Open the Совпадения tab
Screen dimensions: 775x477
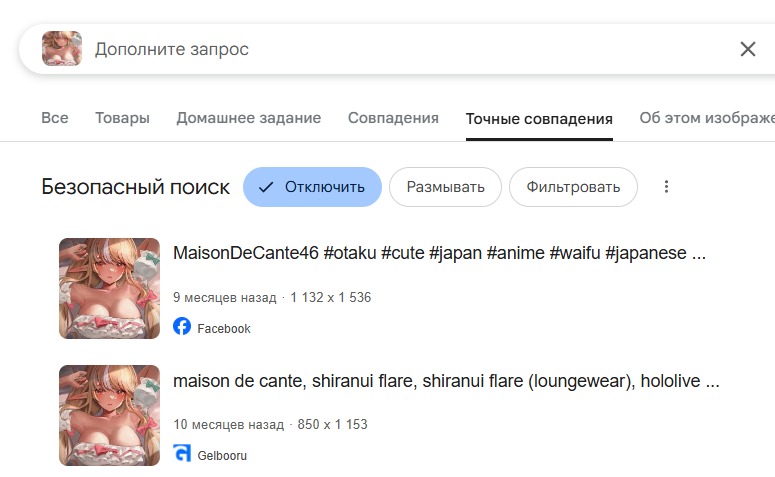[393, 118]
